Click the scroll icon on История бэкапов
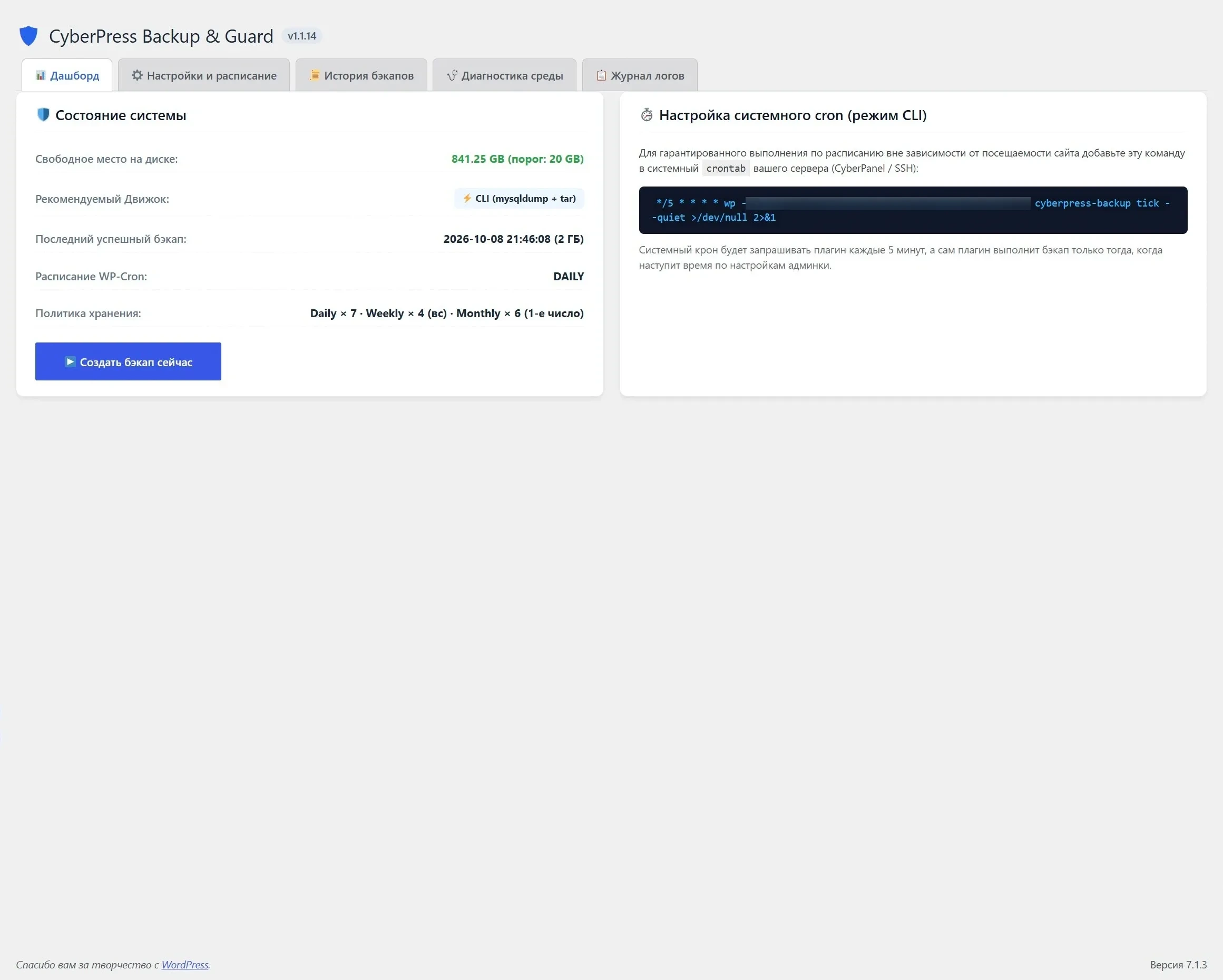The height and width of the screenshot is (980, 1223). tap(314, 75)
